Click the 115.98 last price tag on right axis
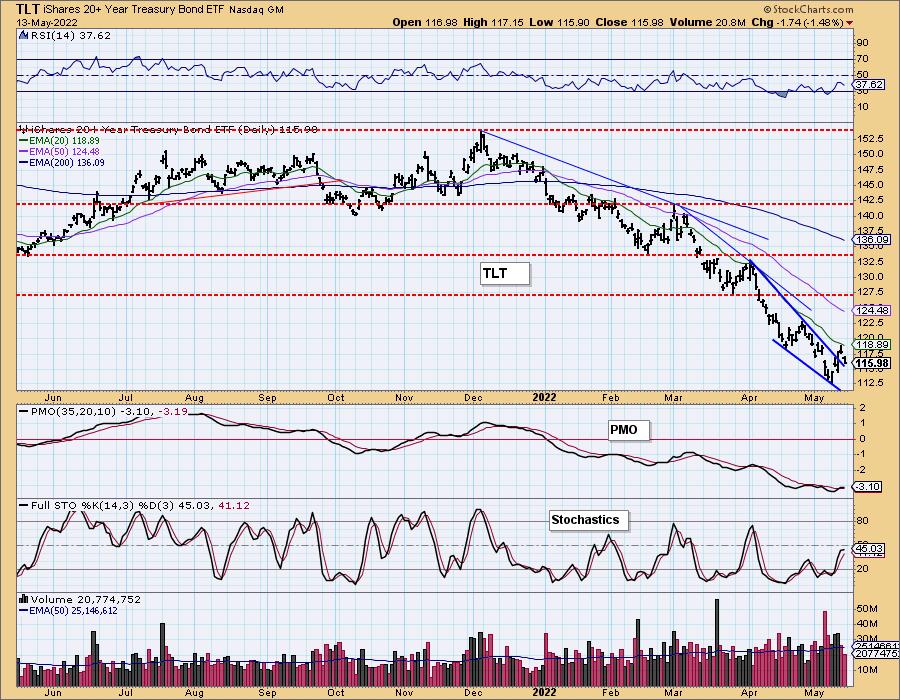The width and height of the screenshot is (900, 700). click(x=872, y=363)
